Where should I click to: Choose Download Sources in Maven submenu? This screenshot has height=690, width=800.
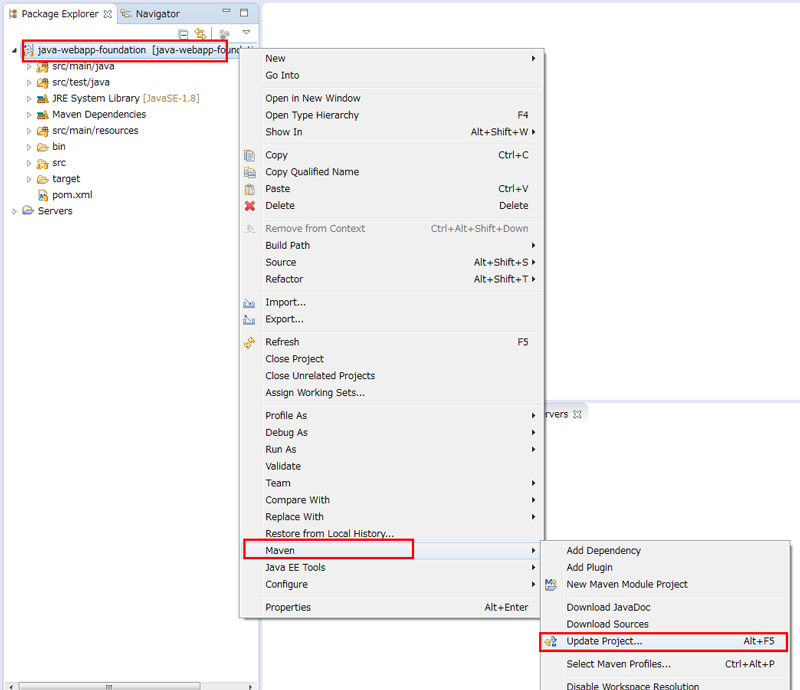[x=607, y=624]
